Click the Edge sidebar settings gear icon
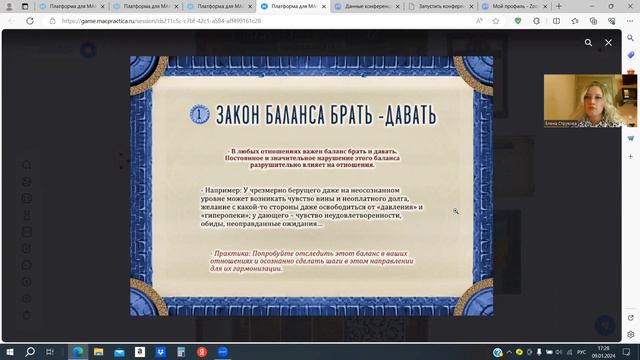Viewport: 640px width, 360px height. pyautogui.click(x=631, y=334)
